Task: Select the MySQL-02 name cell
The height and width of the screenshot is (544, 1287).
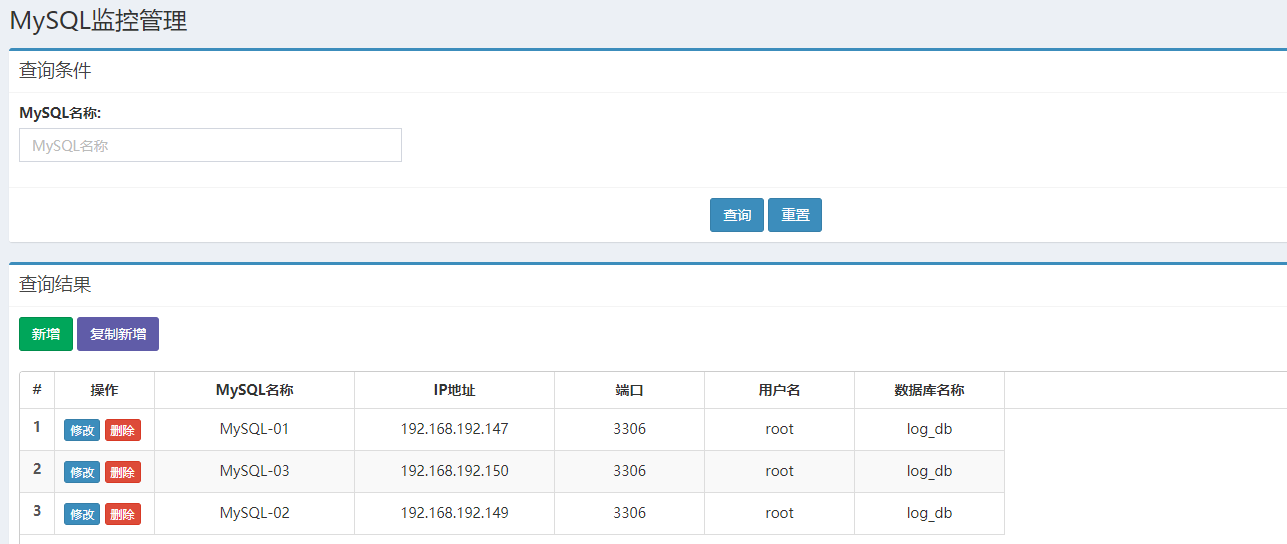Action: [x=255, y=513]
